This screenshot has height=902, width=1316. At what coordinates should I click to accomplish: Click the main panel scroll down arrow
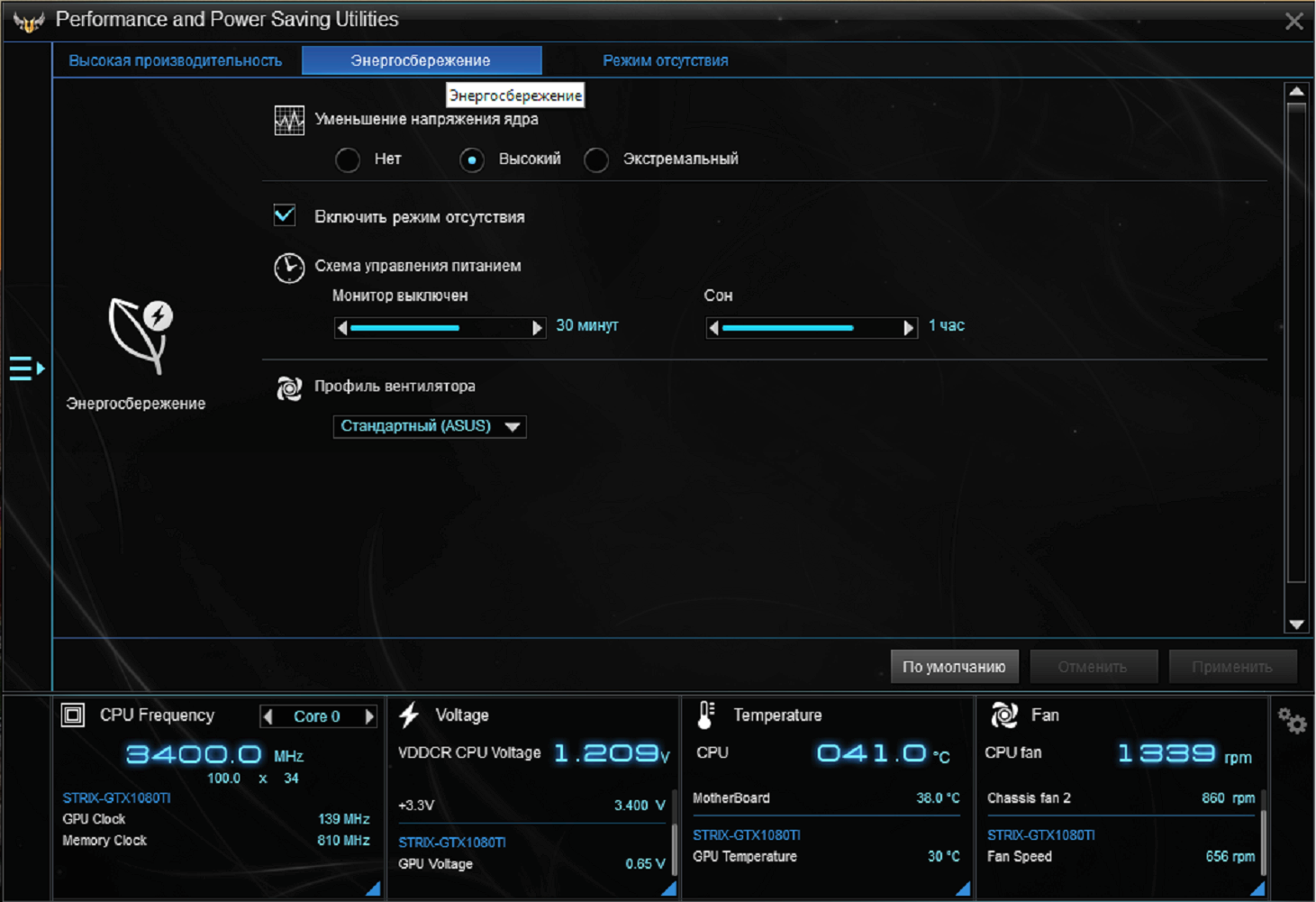tap(1296, 624)
